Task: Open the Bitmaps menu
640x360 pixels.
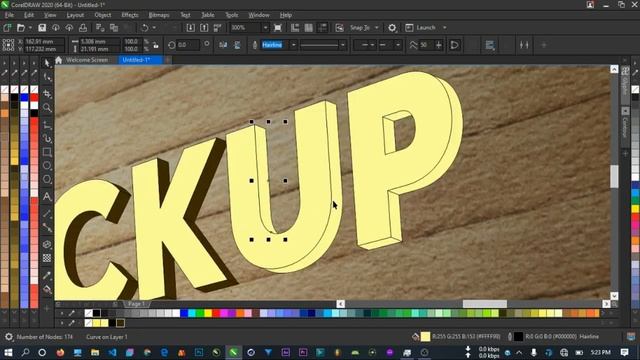Action: pos(159,15)
